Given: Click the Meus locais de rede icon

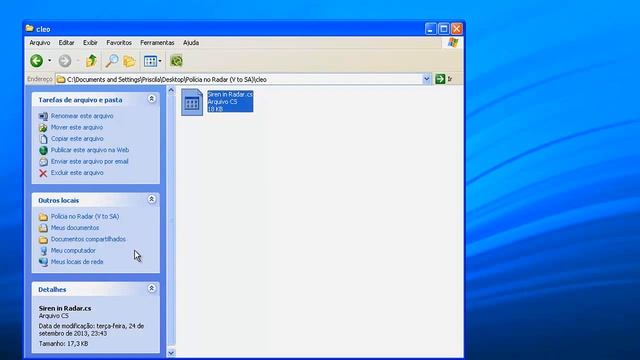Looking at the screenshot, I should click(x=43, y=262).
